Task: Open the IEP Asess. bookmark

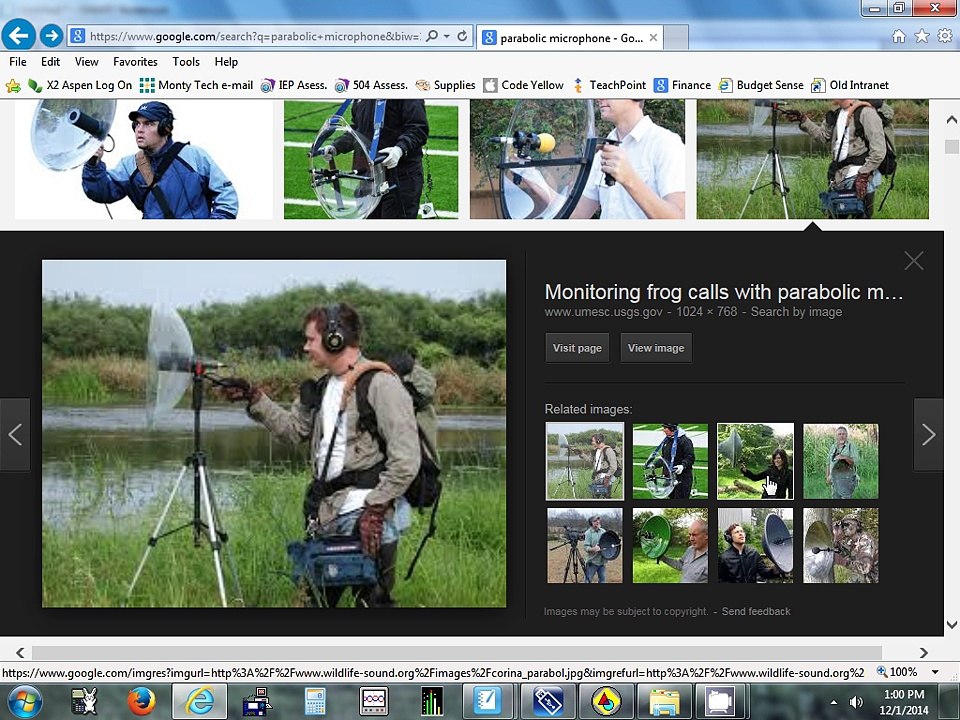Action: point(294,85)
